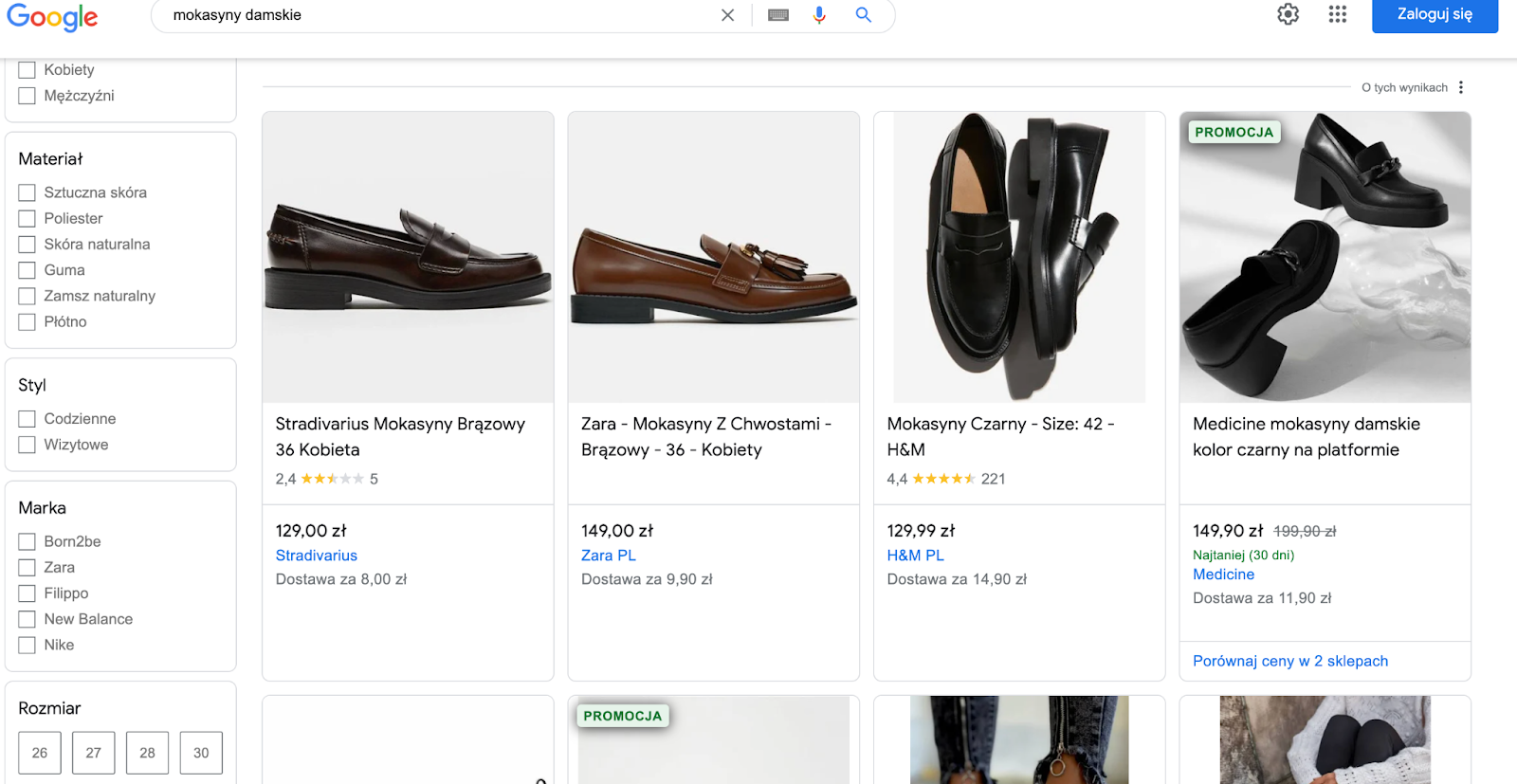The width and height of the screenshot is (1517, 784).
Task: Click 149,90 zł discounted price
Action: click(x=1228, y=531)
